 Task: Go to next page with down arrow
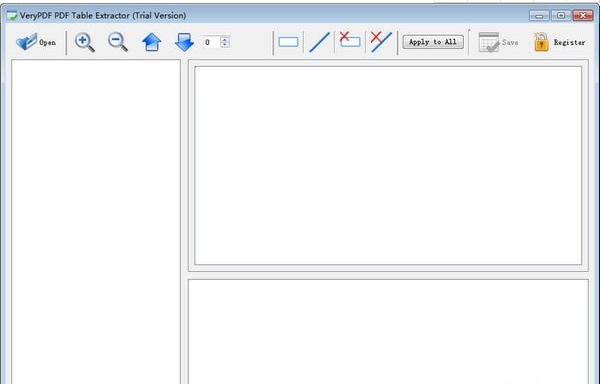184,42
